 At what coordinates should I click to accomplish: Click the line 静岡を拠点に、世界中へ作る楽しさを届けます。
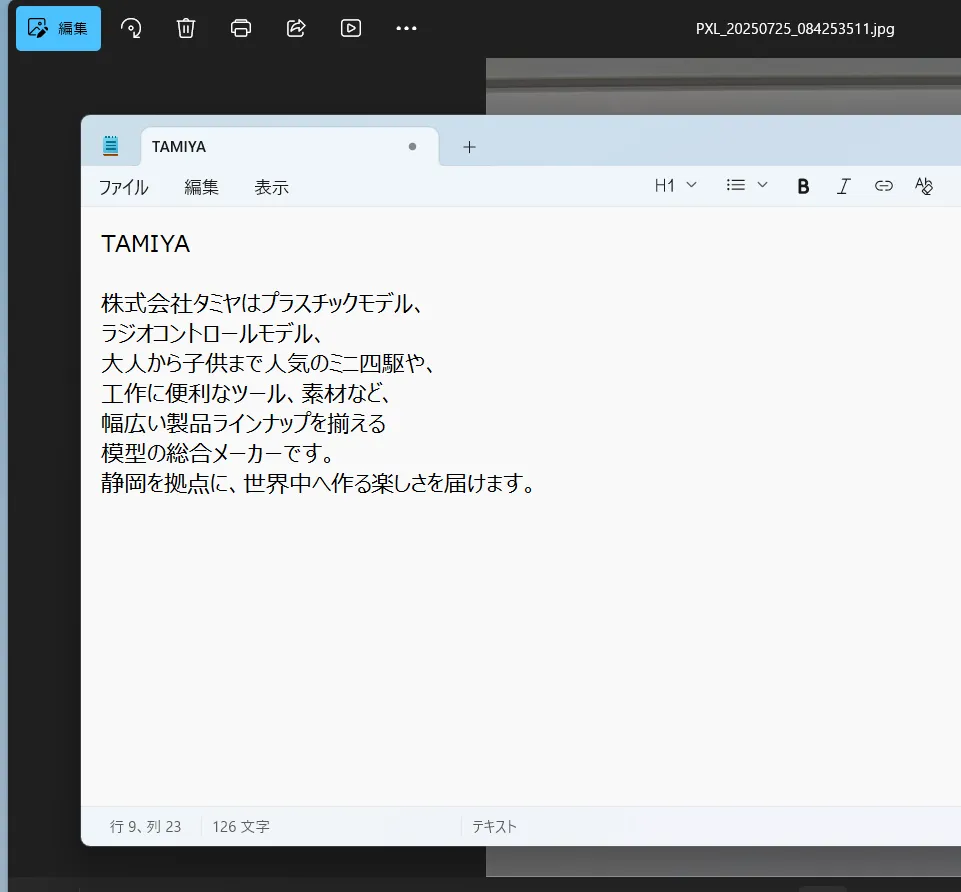(x=319, y=484)
